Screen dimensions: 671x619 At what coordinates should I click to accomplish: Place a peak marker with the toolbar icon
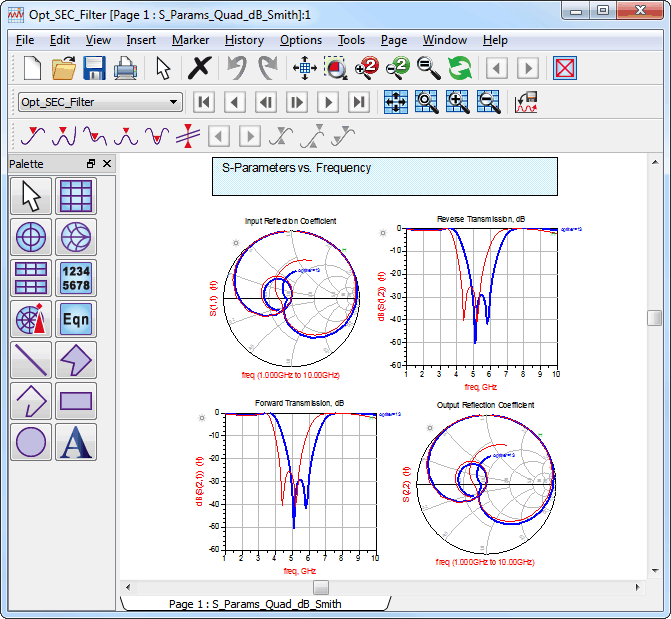[x=126, y=136]
